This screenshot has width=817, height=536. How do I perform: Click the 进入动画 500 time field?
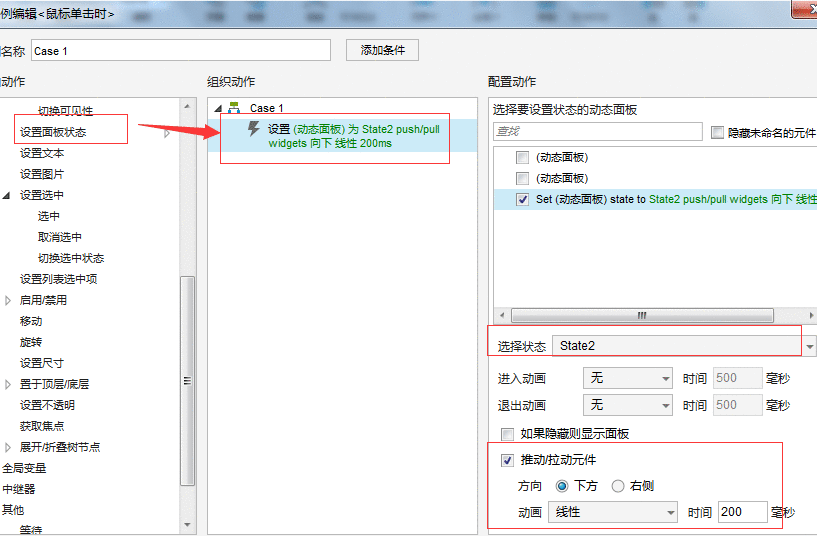(x=737, y=378)
